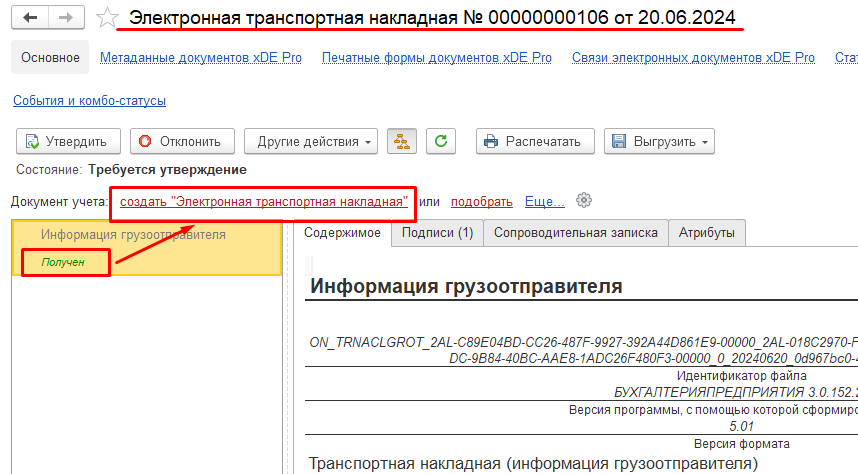Switch to the Подписи (1) tab

click(437, 233)
